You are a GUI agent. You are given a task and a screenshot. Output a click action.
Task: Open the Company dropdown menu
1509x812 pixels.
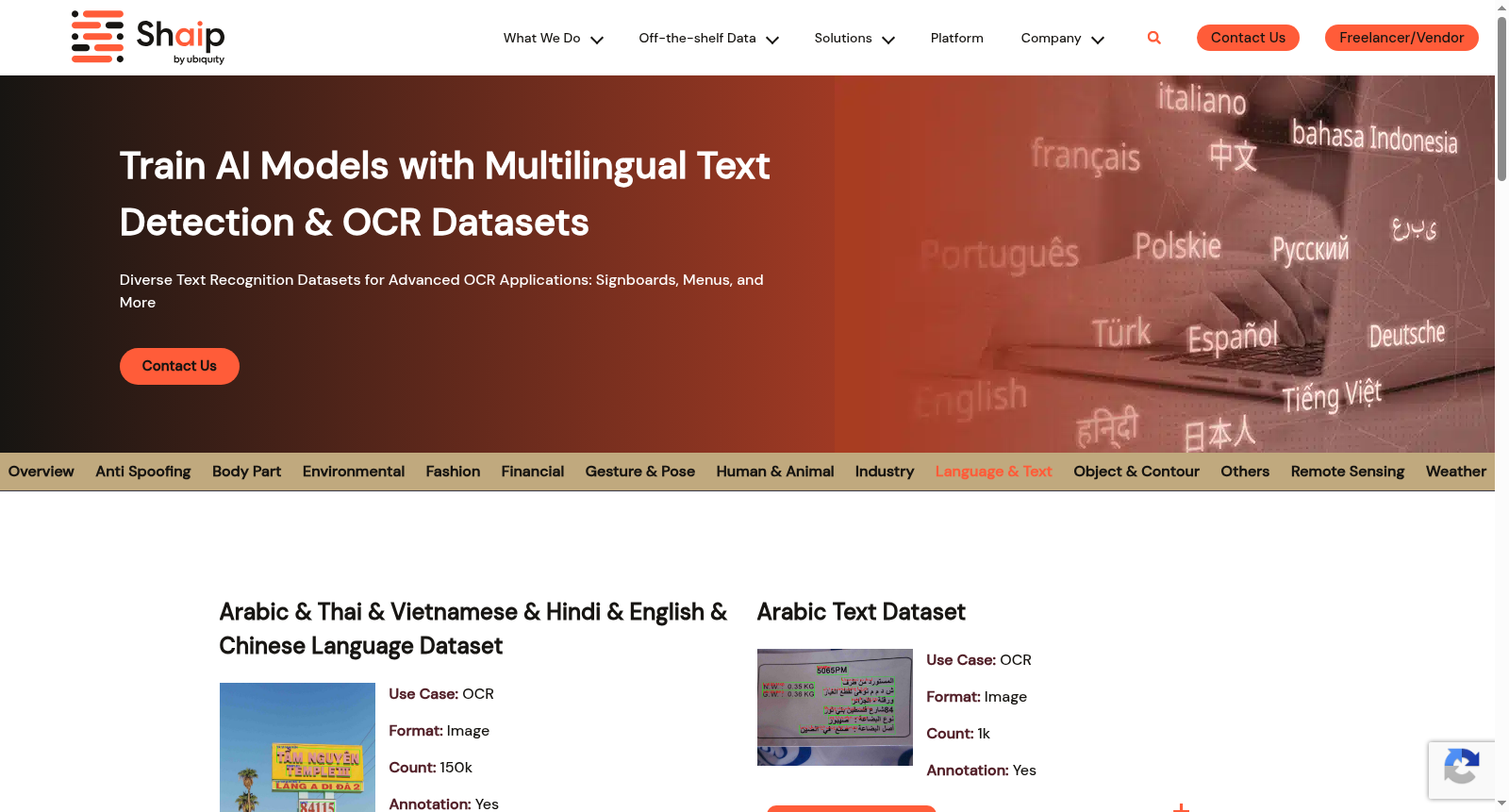[1062, 39]
